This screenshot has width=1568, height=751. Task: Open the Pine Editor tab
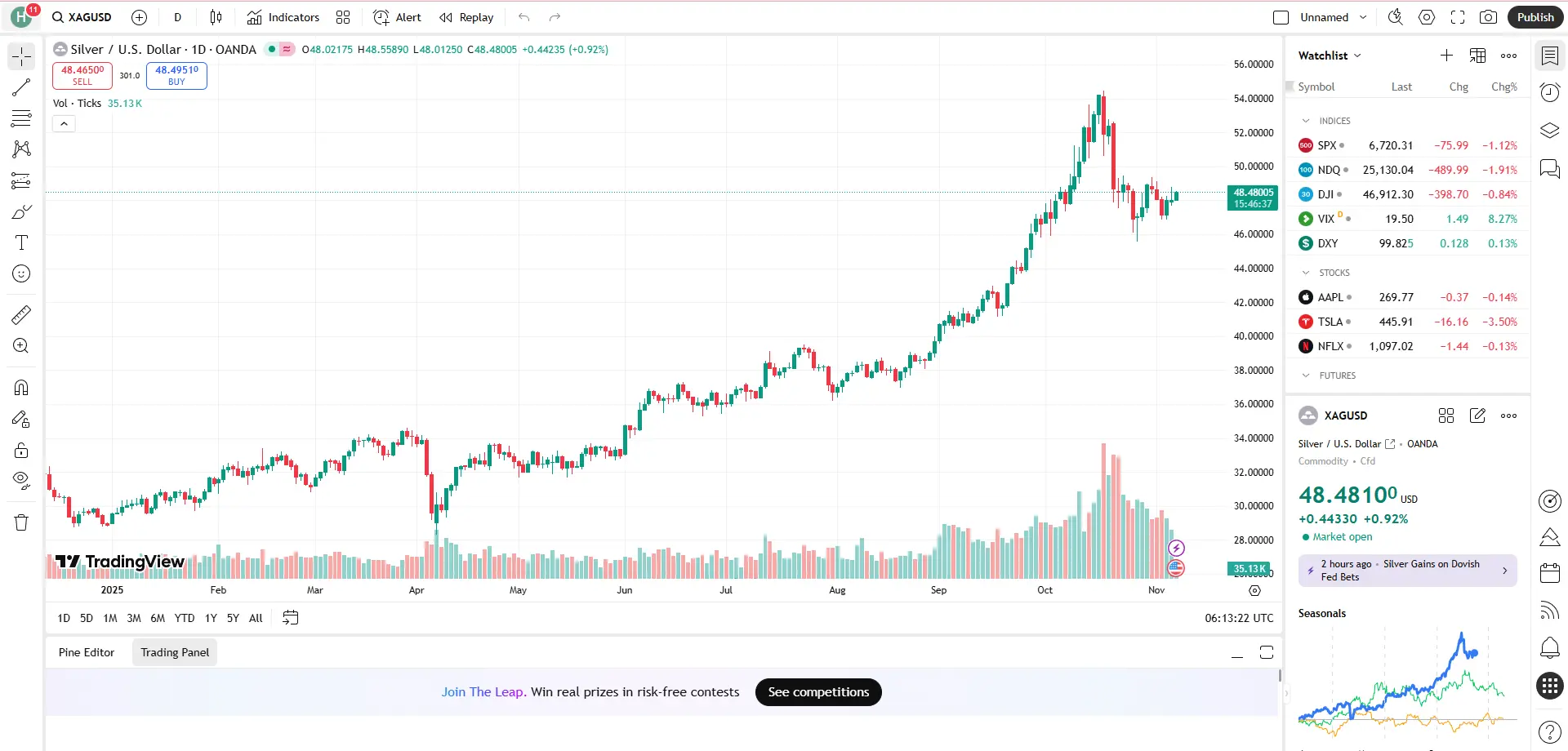coord(87,652)
